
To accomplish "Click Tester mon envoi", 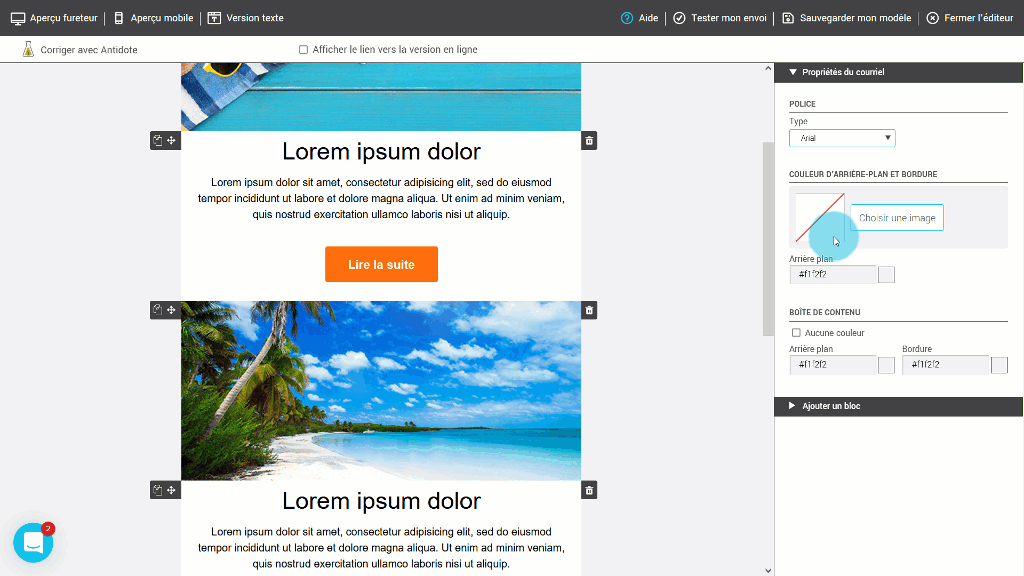I will [719, 18].
